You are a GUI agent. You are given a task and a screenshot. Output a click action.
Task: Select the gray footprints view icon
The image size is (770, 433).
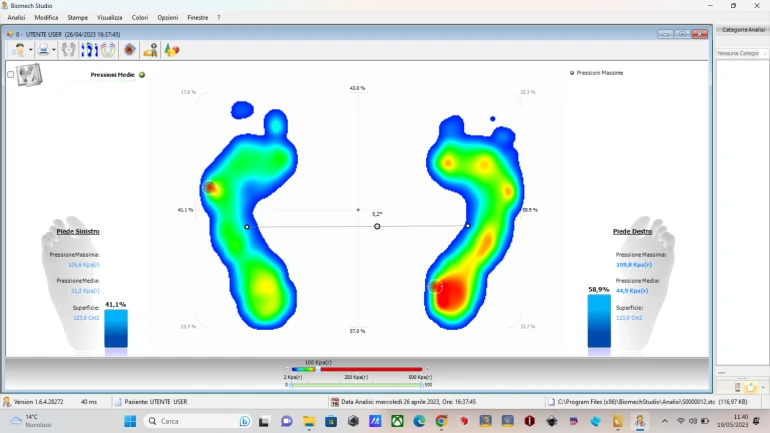click(68, 49)
